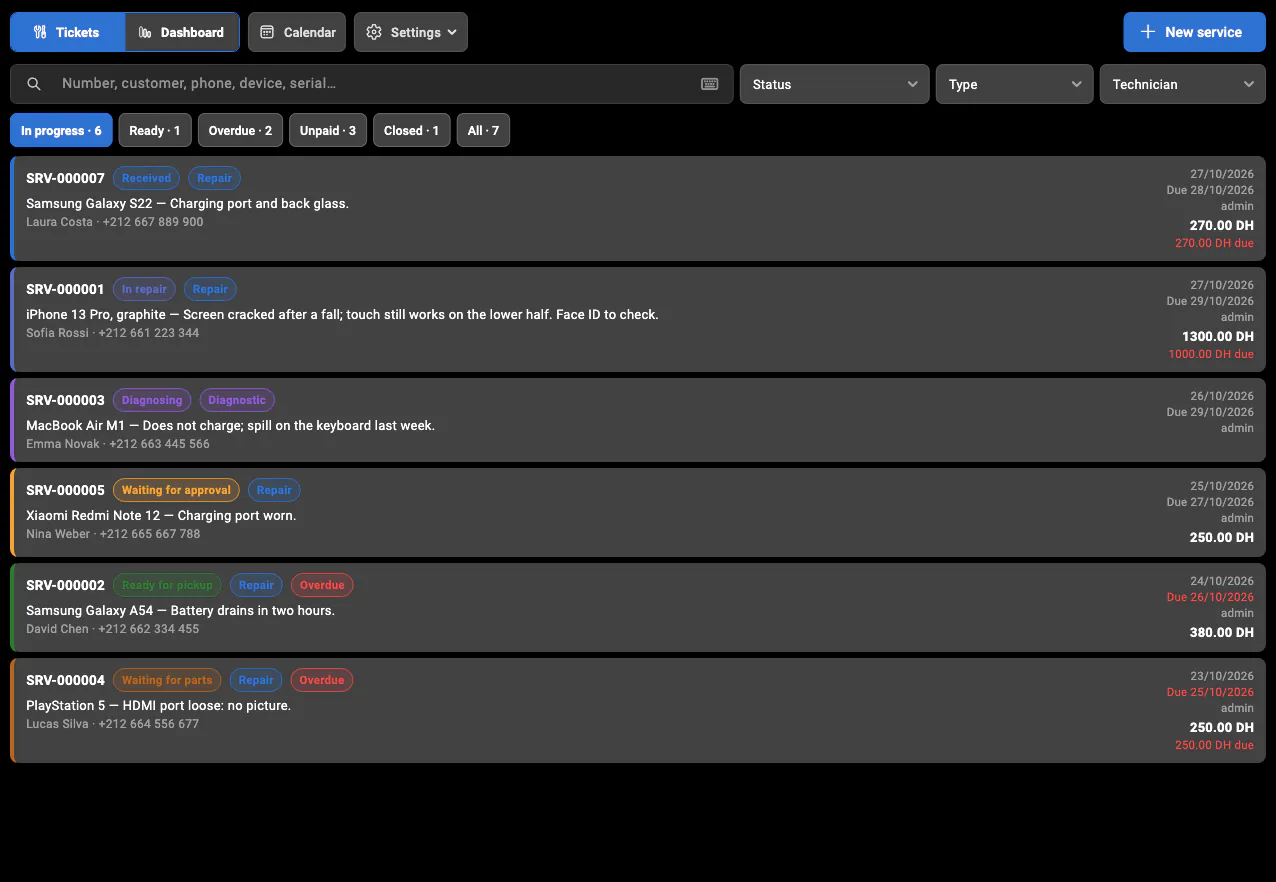Click customer Sofia Rossi contact line
Viewport: 1276px width, 882px height.
(112, 333)
